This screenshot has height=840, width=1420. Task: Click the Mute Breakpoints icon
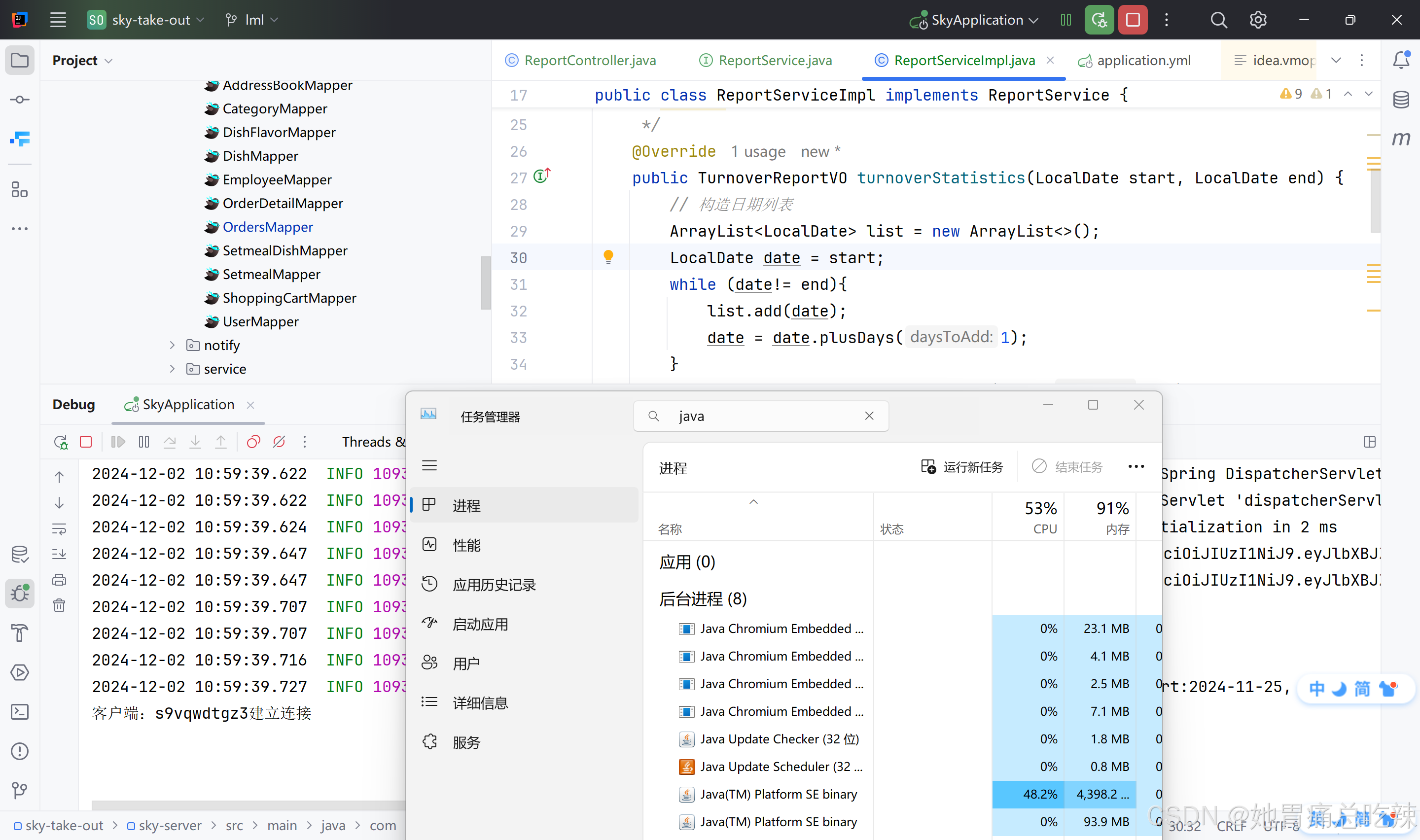279,442
